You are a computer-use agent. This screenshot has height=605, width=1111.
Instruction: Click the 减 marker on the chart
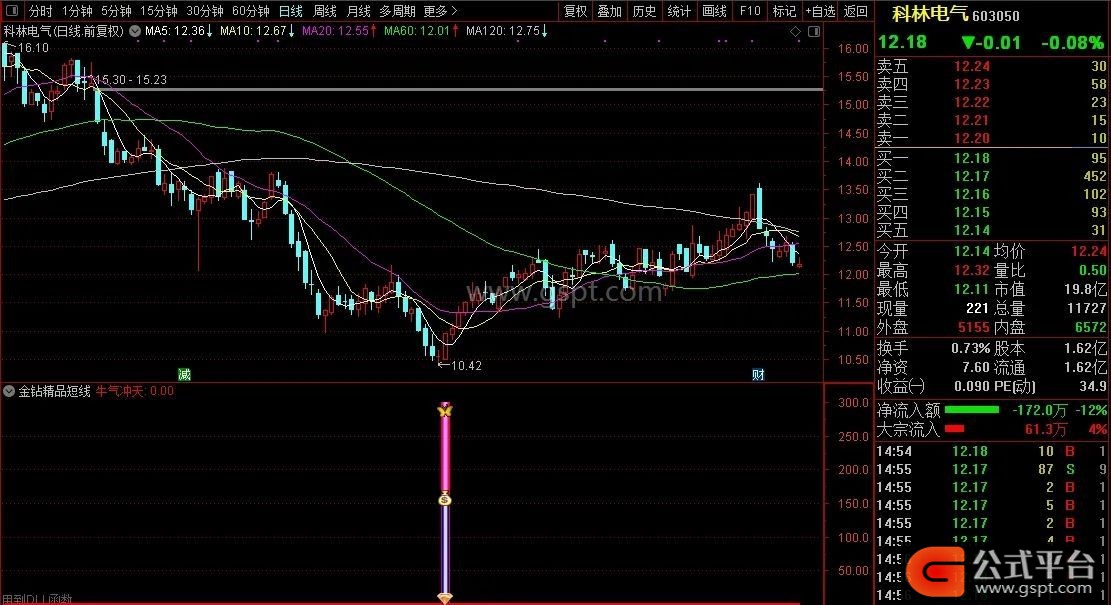pyautogui.click(x=184, y=375)
